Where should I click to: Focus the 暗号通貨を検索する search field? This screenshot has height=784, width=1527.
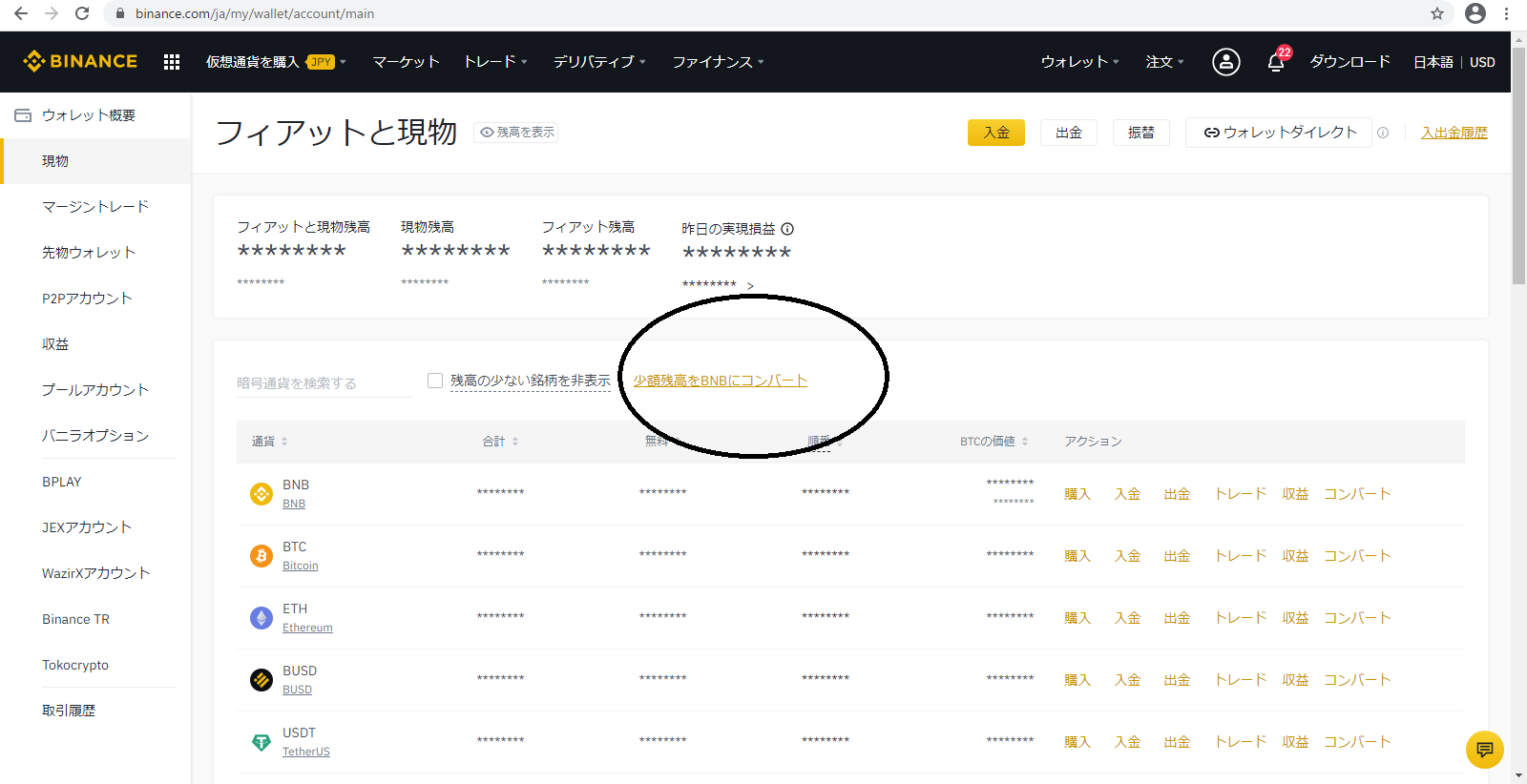[323, 383]
